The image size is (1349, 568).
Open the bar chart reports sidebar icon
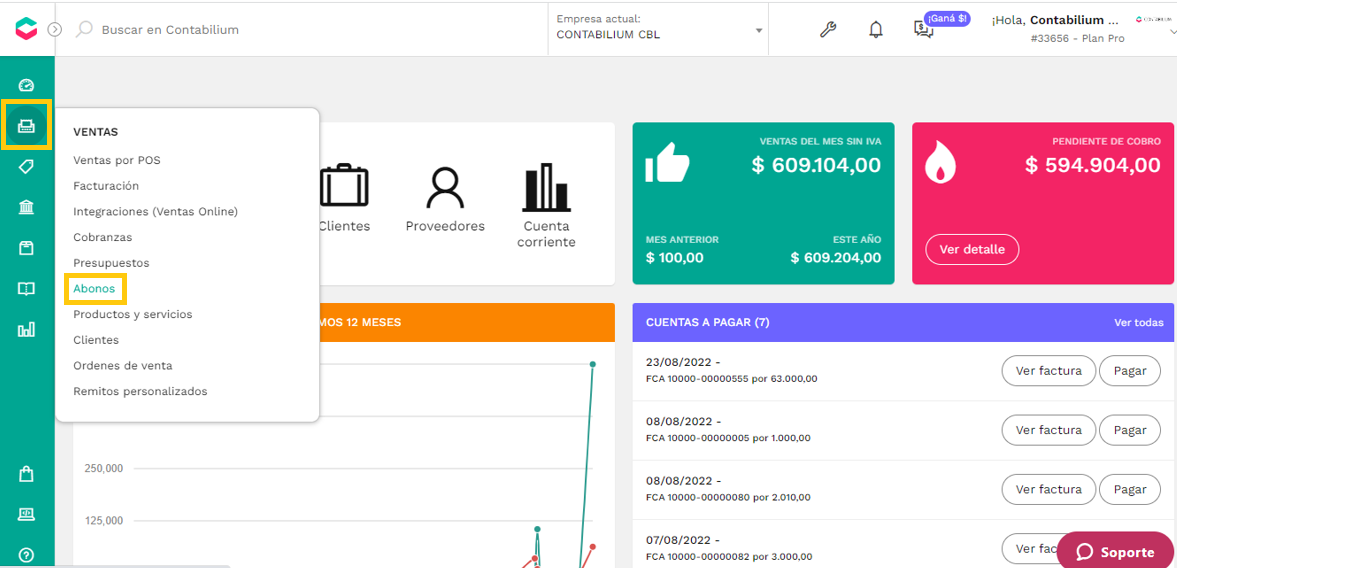[27, 329]
